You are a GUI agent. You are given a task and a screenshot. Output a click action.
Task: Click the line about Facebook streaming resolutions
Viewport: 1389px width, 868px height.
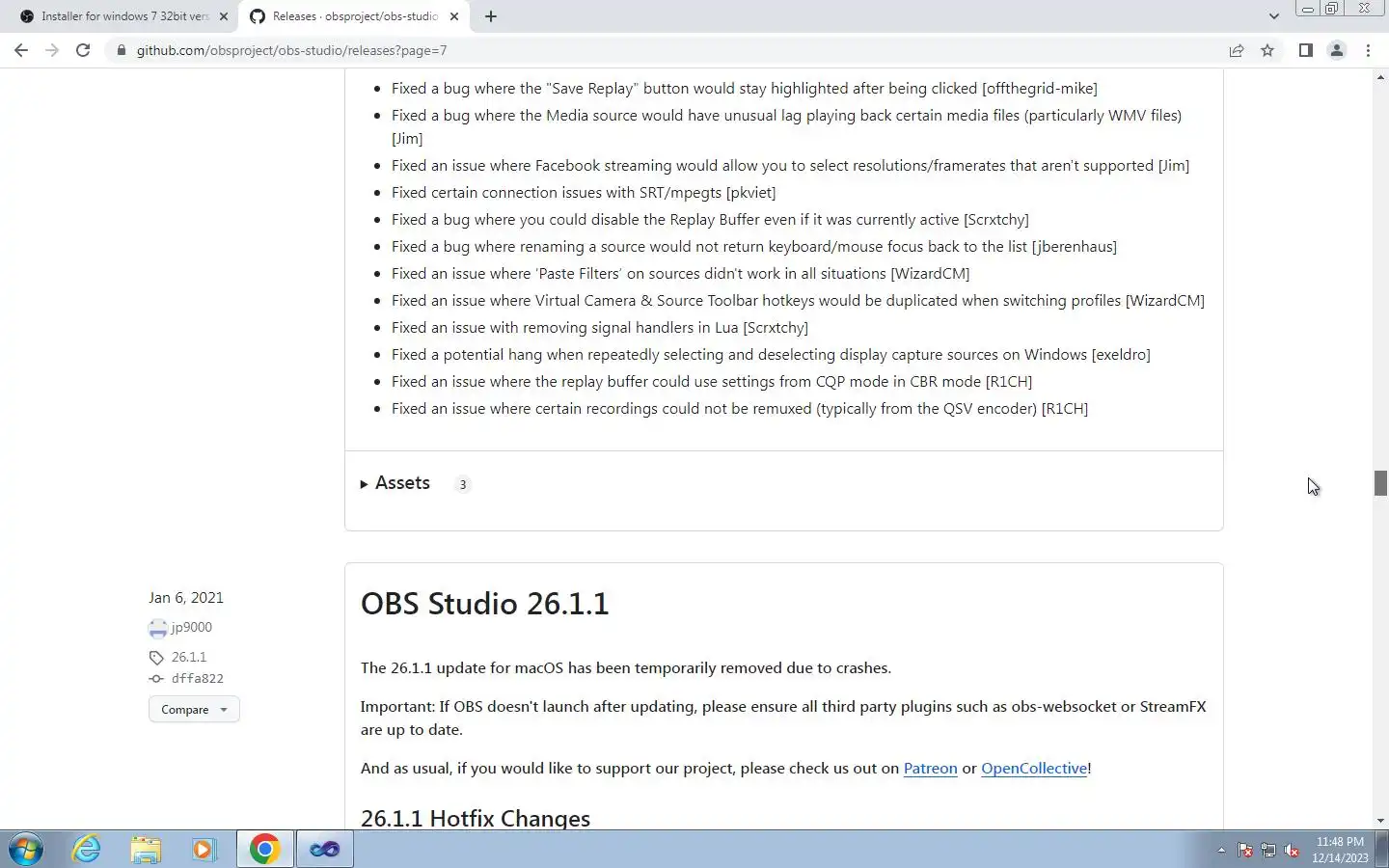(790, 165)
